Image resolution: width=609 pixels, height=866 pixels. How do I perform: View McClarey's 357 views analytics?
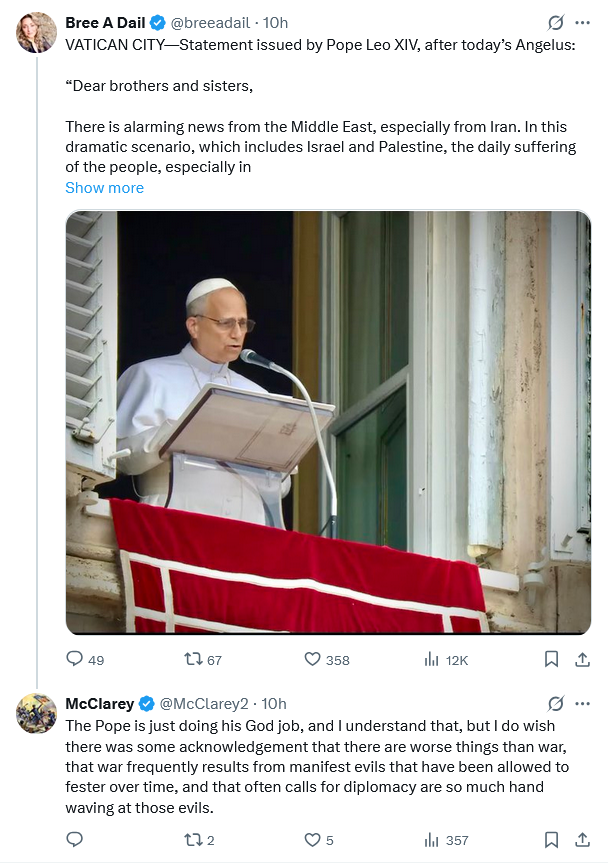[x=432, y=839]
